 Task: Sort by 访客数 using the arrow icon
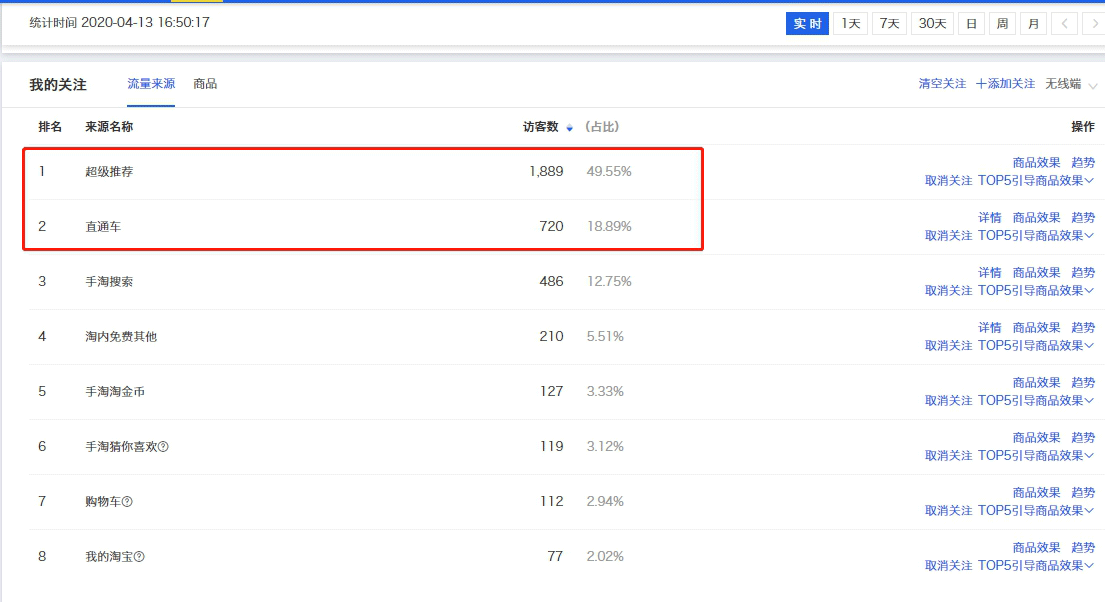[x=570, y=128]
